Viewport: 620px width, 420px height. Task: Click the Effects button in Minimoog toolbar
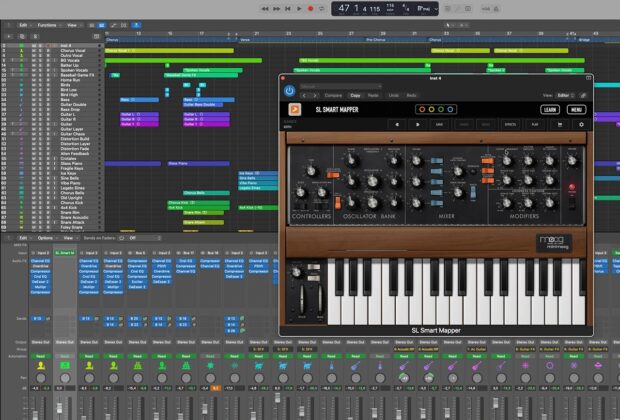(510, 124)
